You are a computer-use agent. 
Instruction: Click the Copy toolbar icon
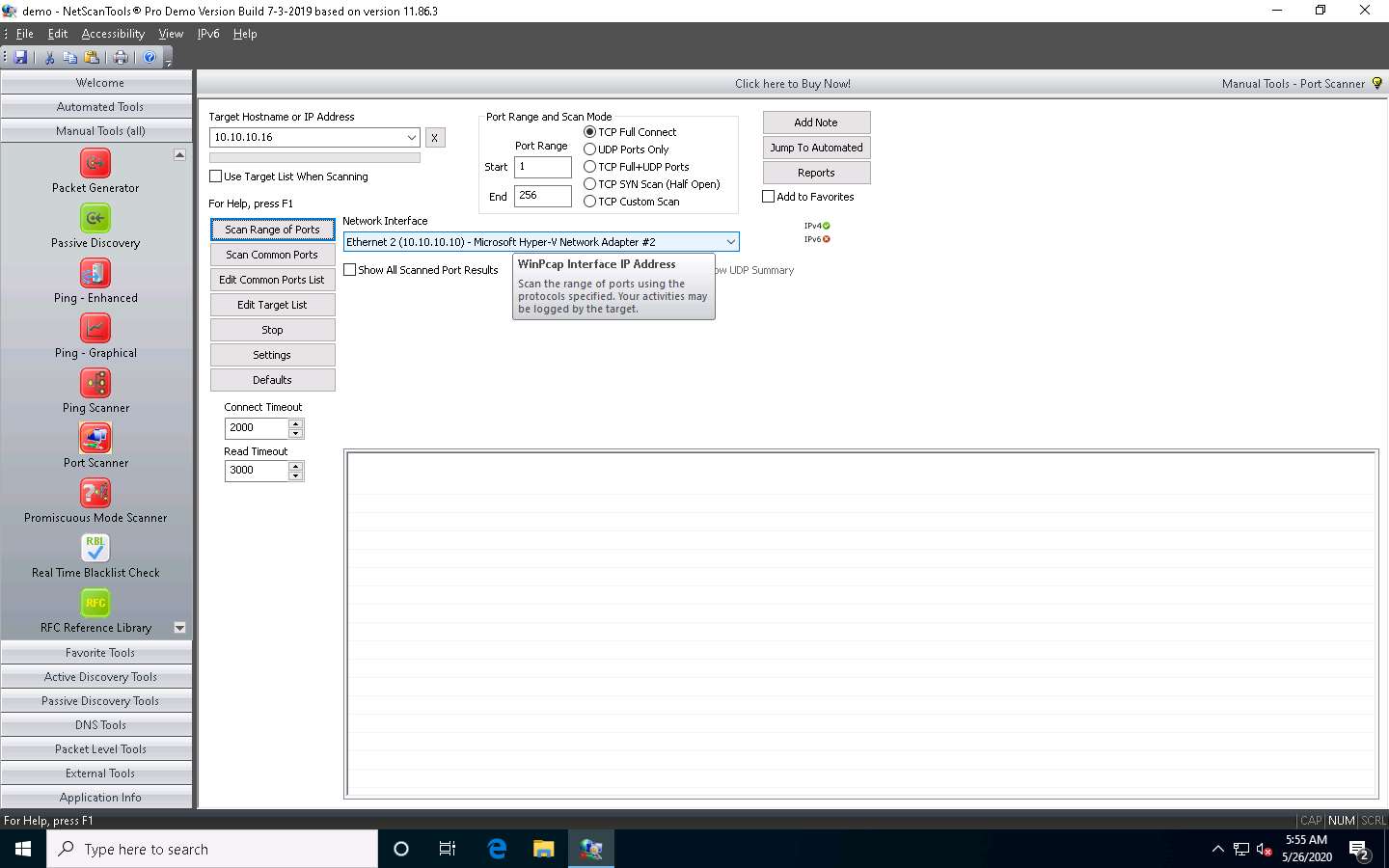pos(70,58)
